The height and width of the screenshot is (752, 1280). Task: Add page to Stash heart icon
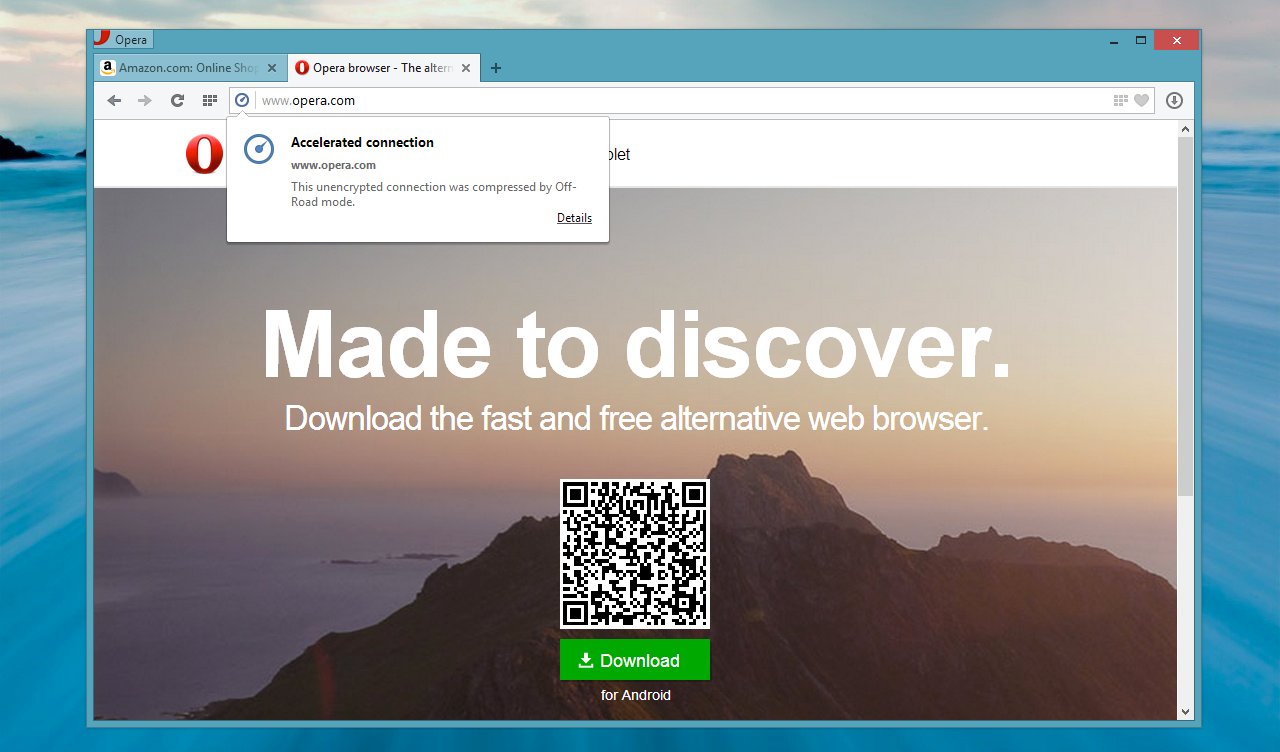[x=1142, y=100]
